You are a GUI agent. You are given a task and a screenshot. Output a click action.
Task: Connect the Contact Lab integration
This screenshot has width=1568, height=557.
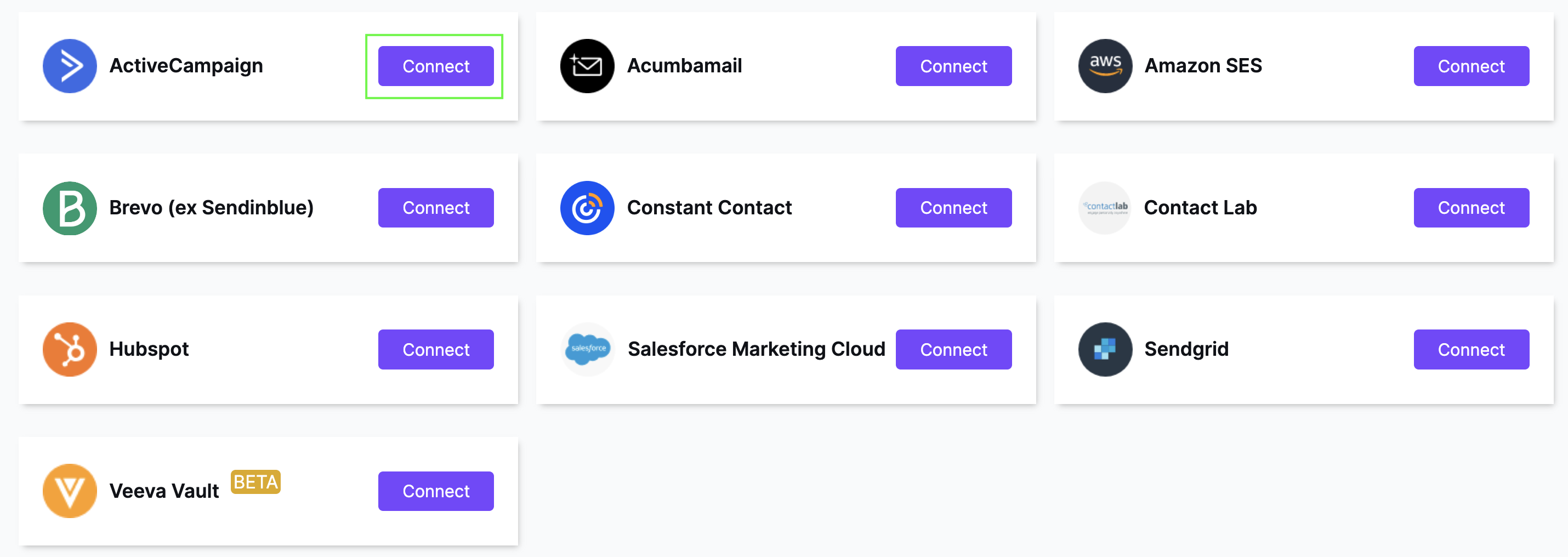coord(1471,208)
